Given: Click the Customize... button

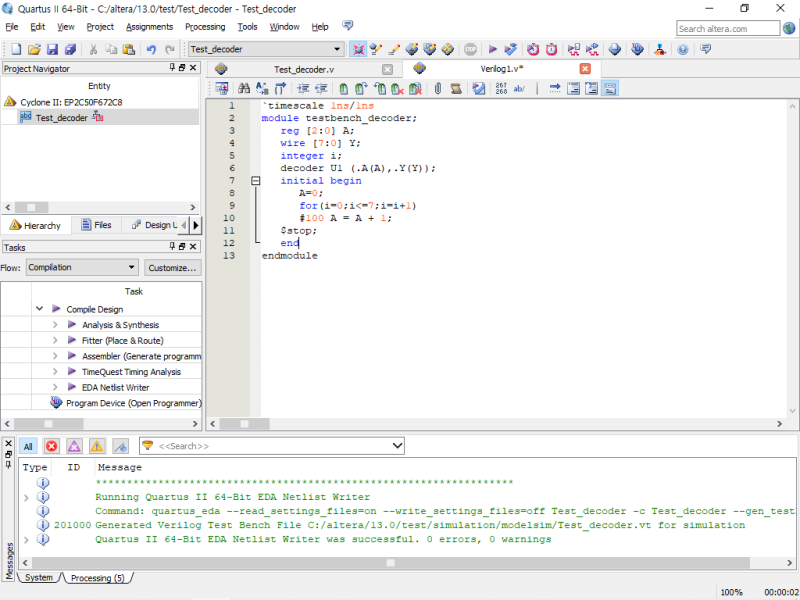Looking at the screenshot, I should 172,268.
